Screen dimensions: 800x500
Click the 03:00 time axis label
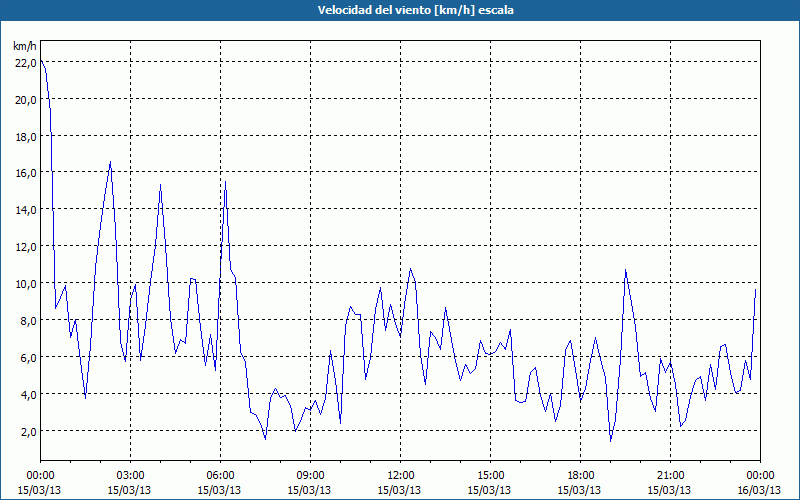click(130, 476)
